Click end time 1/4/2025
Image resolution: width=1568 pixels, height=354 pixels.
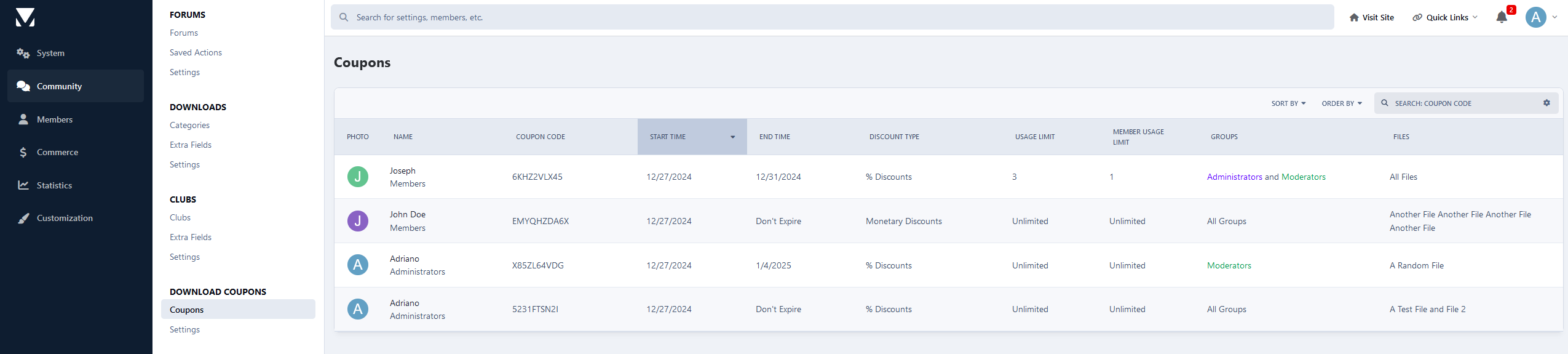point(773,265)
